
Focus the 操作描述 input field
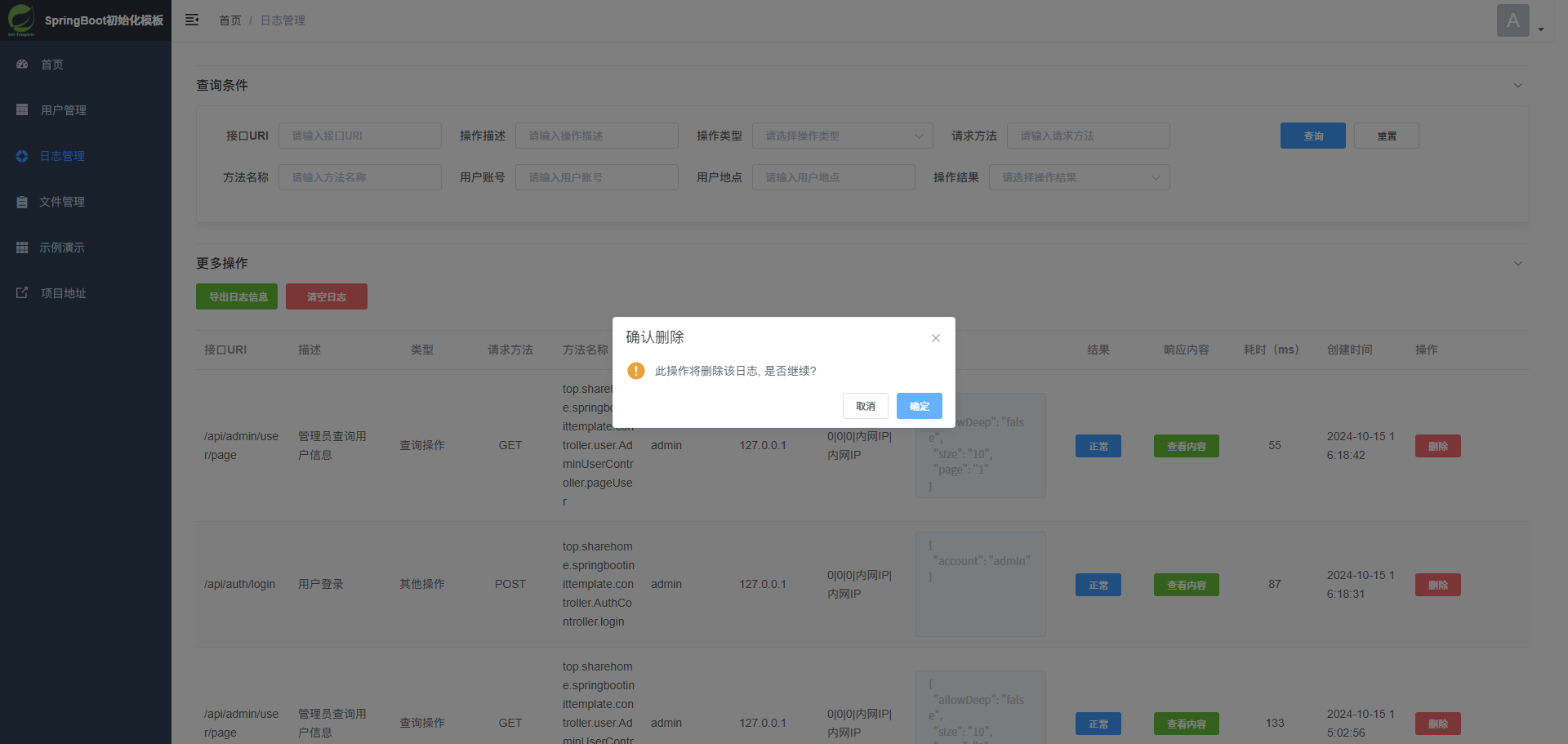[597, 136]
